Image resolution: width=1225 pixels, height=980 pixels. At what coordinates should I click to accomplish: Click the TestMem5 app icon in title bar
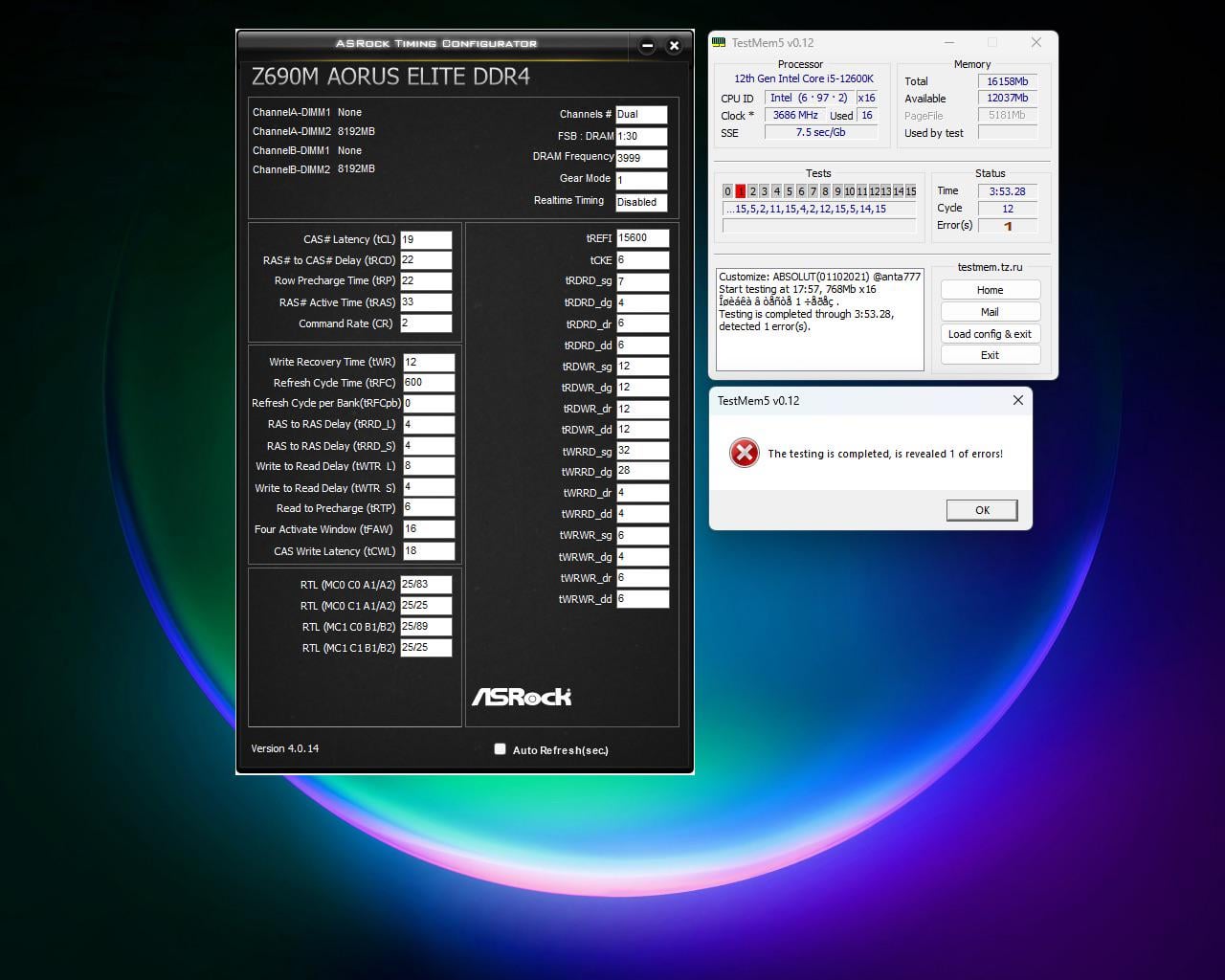pos(720,42)
